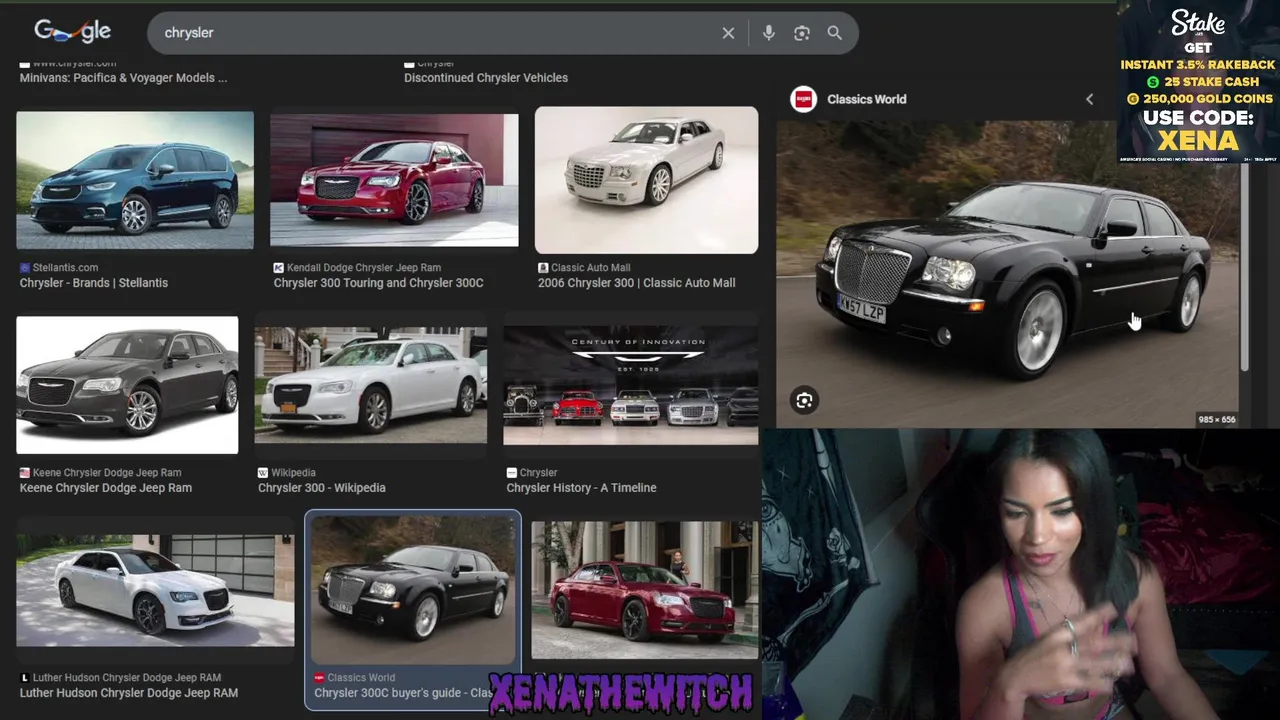Click the Kendall Dodge favicon
Screen dimensions: 1280x720
click(279, 268)
